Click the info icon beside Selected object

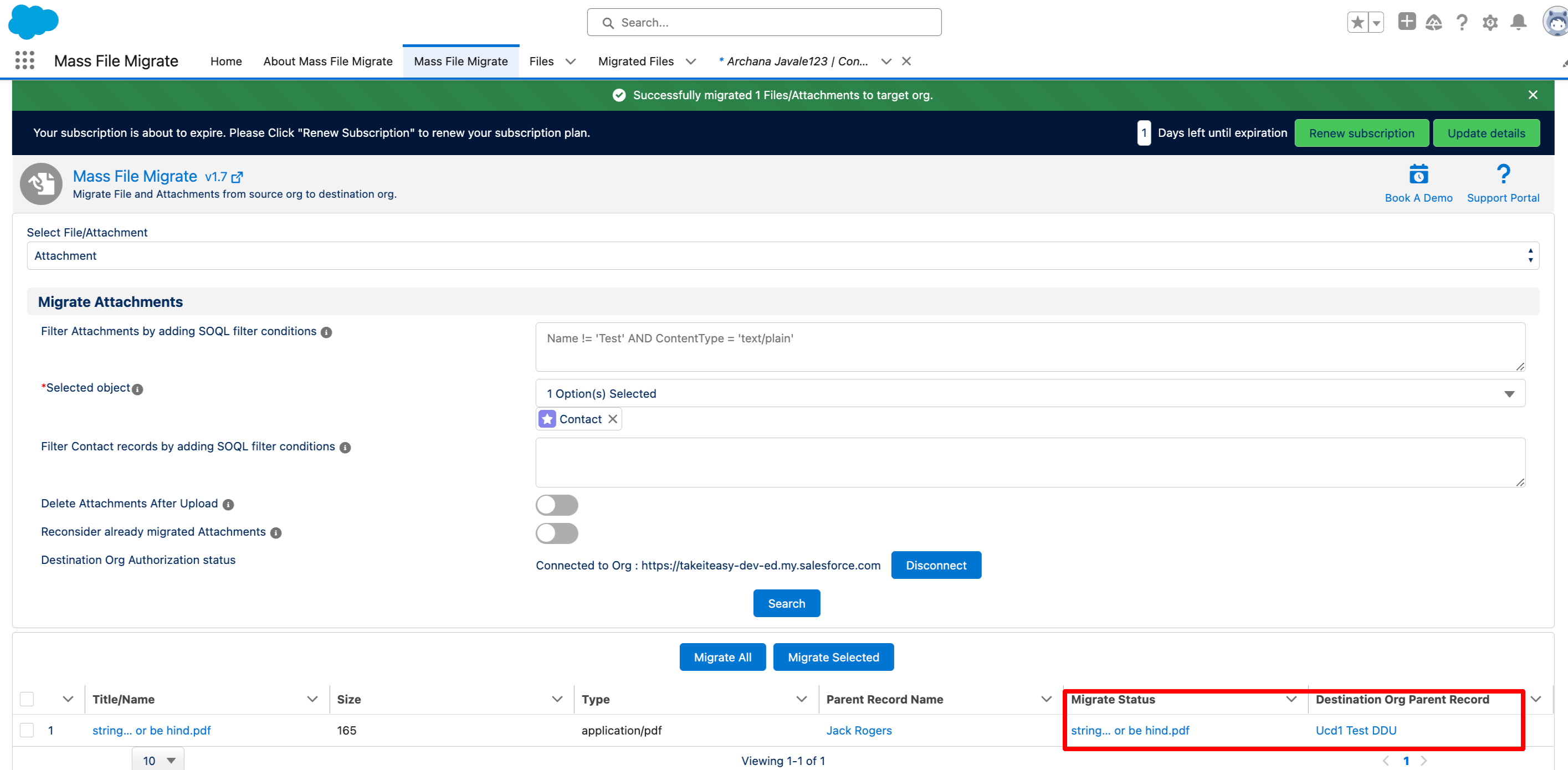click(x=137, y=389)
